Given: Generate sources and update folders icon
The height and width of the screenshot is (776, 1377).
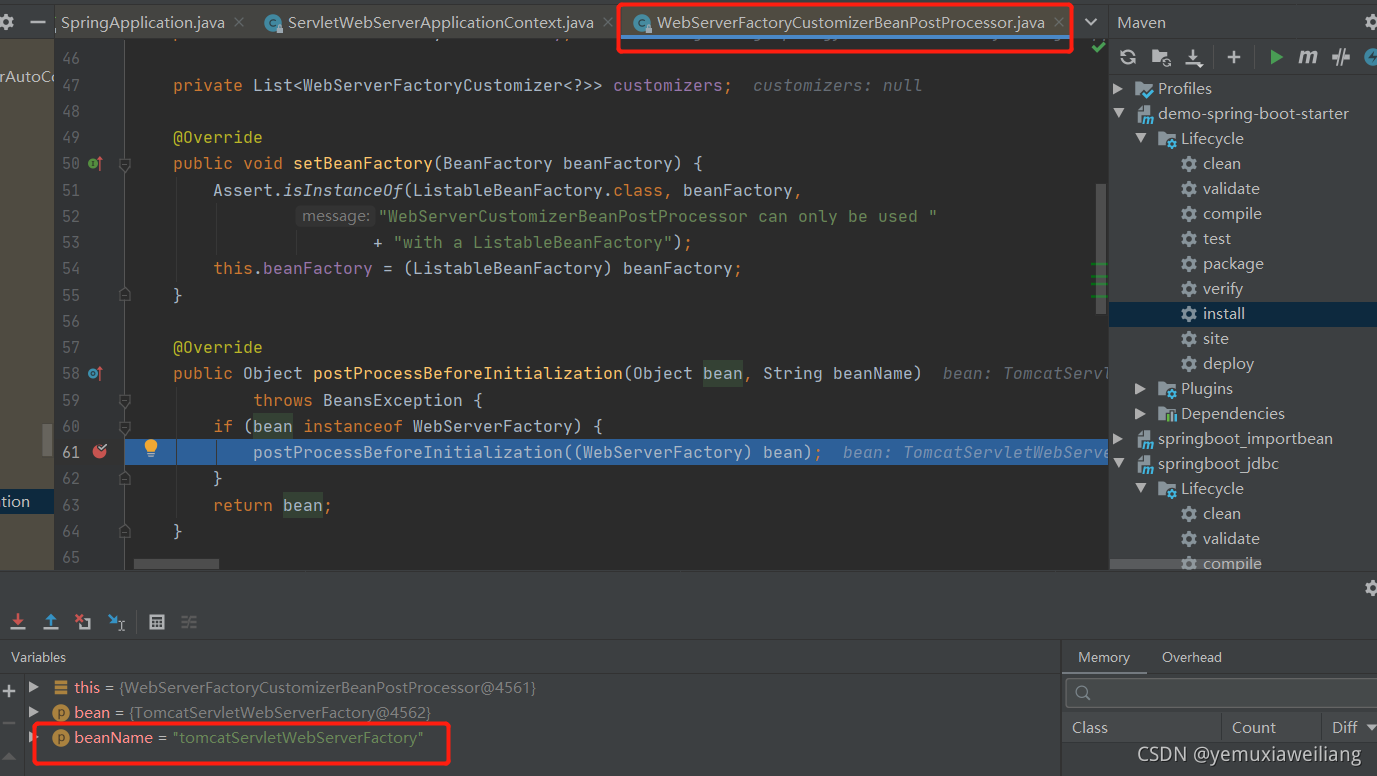Looking at the screenshot, I should pos(1161,57).
